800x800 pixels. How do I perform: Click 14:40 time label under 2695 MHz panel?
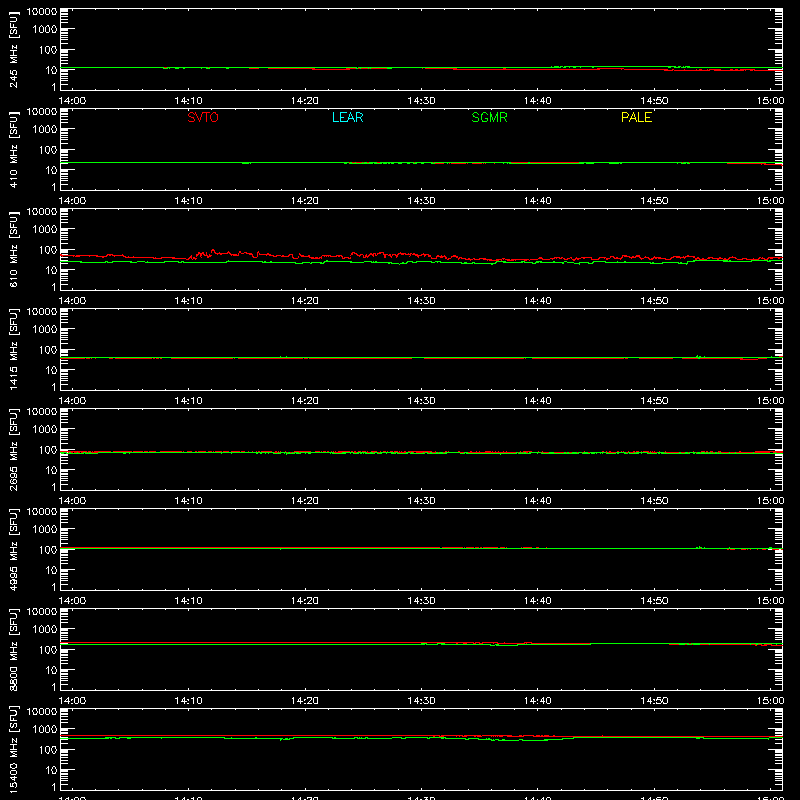click(x=538, y=501)
